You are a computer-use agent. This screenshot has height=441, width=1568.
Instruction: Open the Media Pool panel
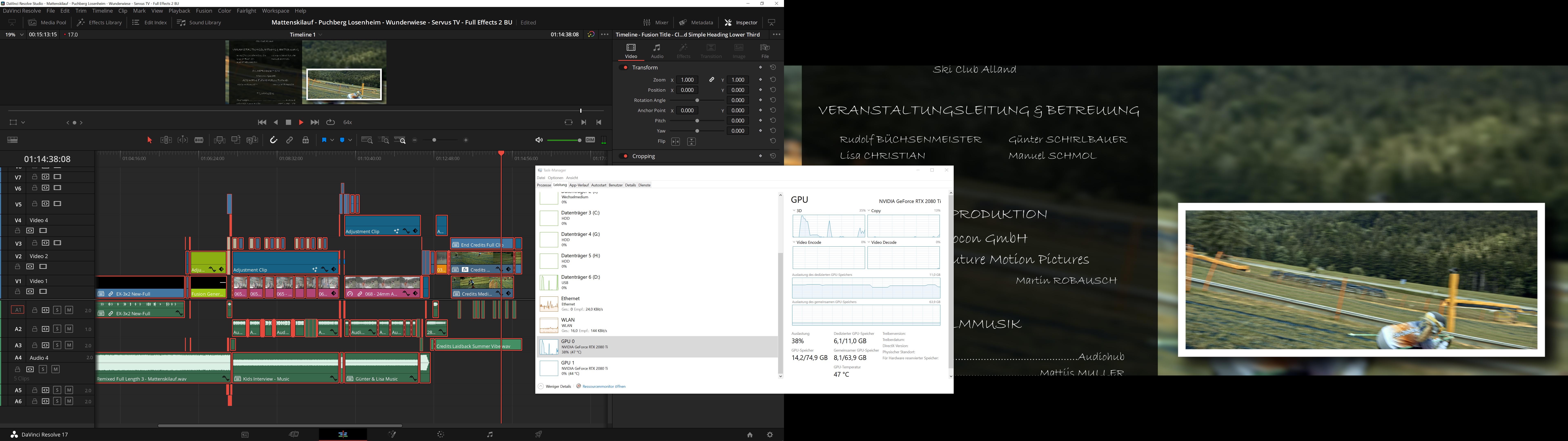[47, 22]
